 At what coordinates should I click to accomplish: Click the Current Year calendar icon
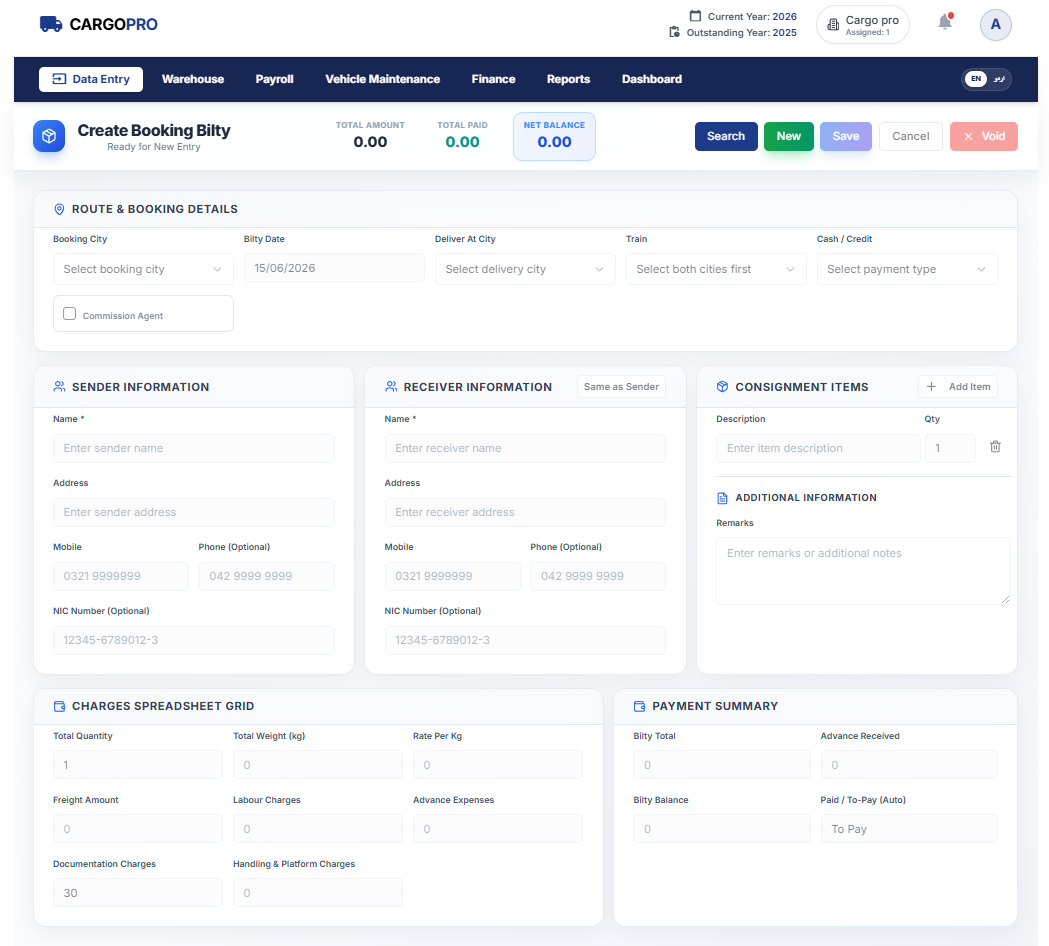[695, 15]
